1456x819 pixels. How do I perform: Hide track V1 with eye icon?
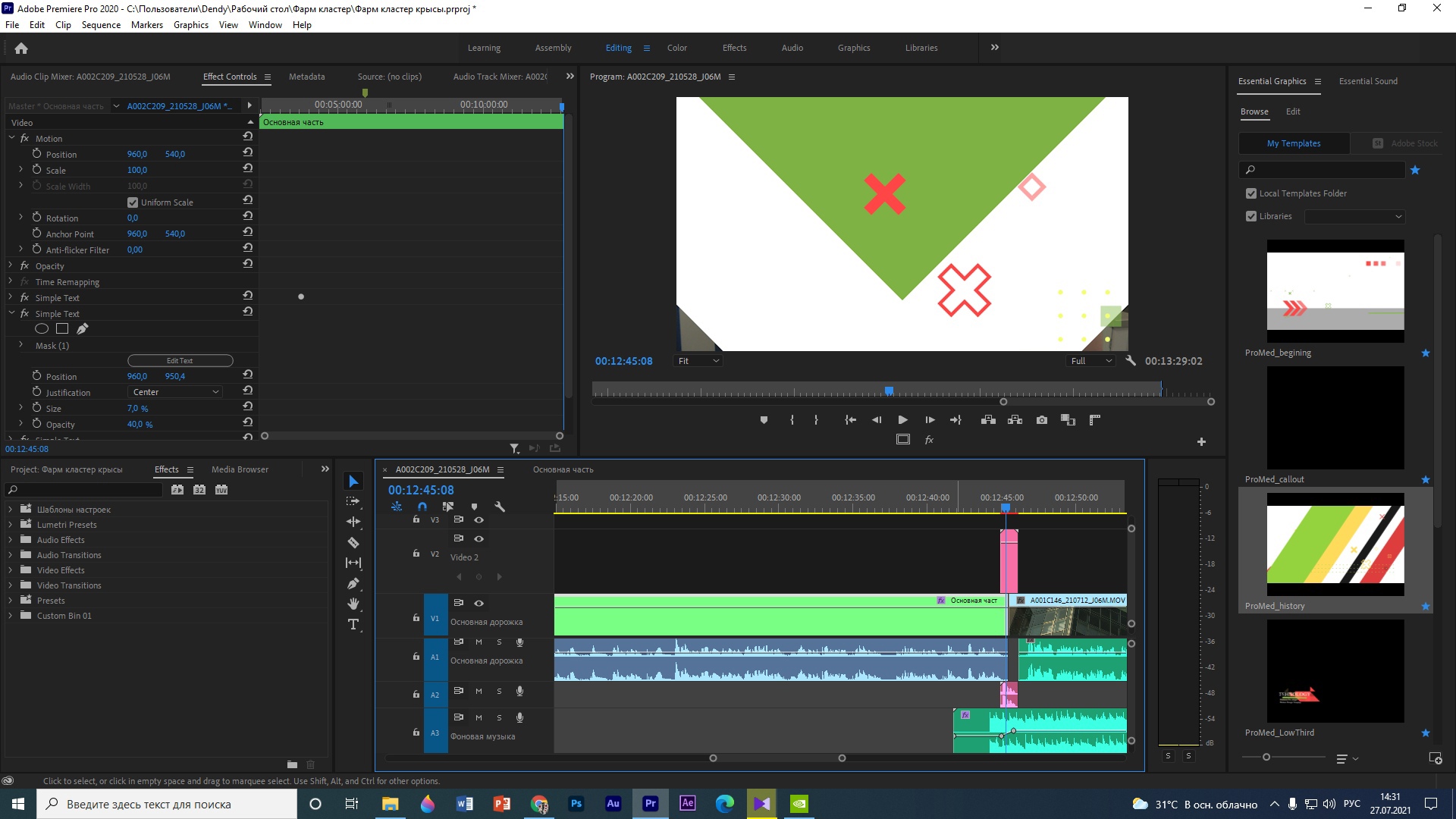[x=479, y=603]
